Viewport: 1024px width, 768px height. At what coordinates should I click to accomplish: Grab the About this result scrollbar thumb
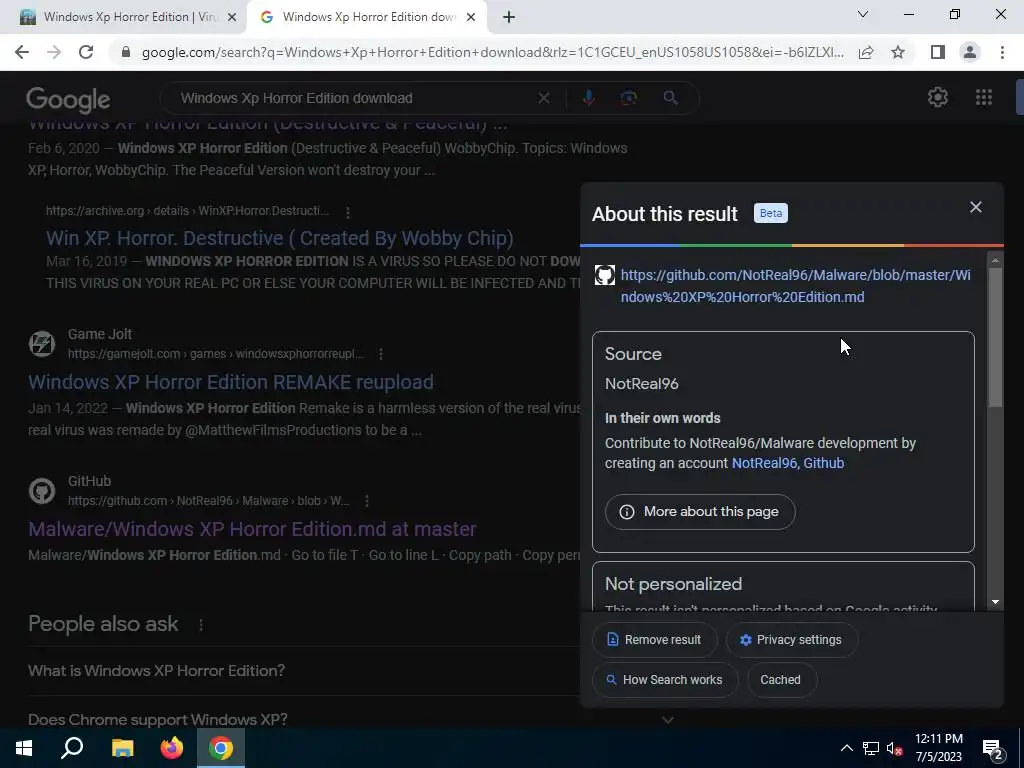pos(995,338)
